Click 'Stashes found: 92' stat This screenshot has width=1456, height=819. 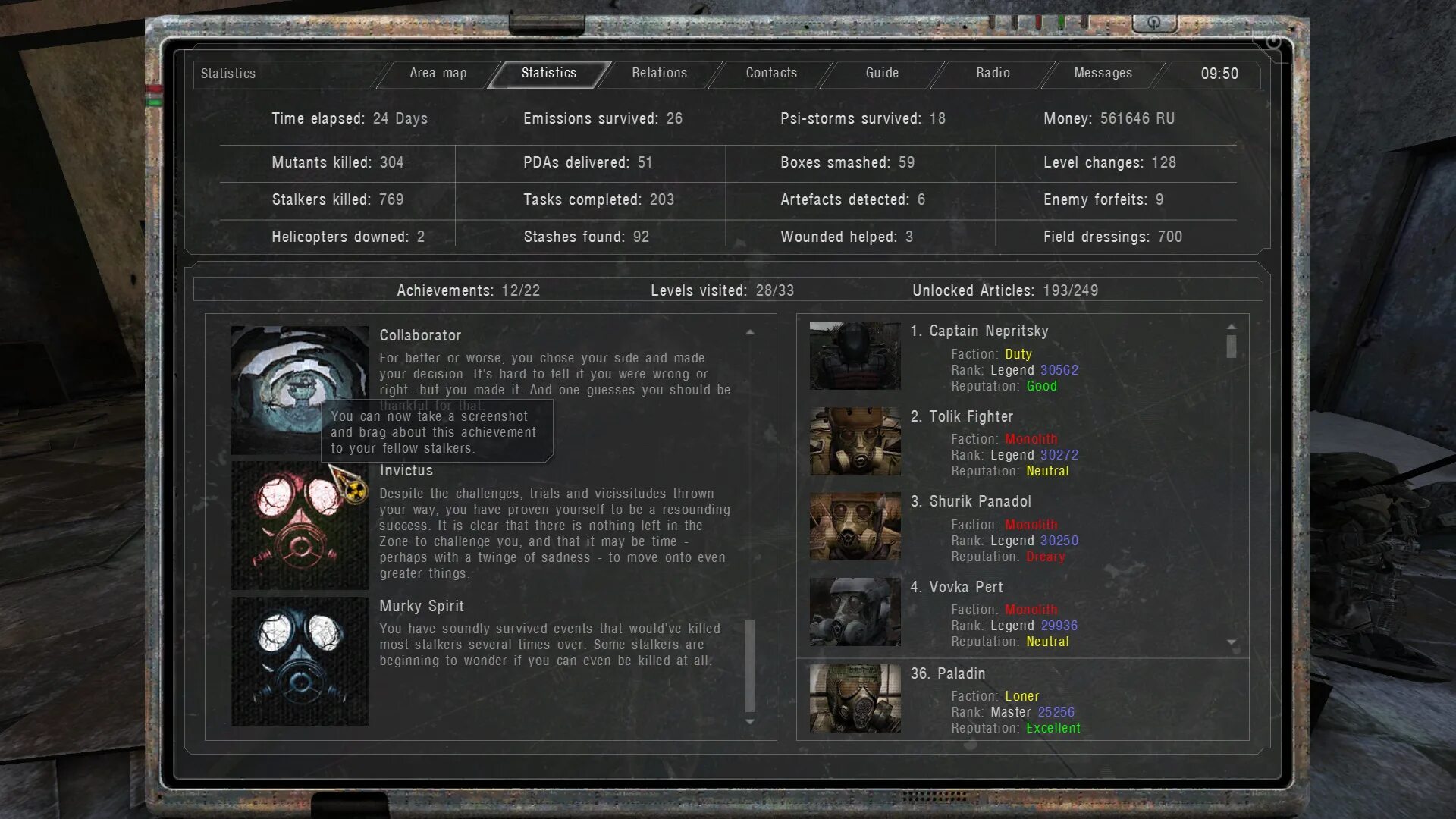click(586, 237)
